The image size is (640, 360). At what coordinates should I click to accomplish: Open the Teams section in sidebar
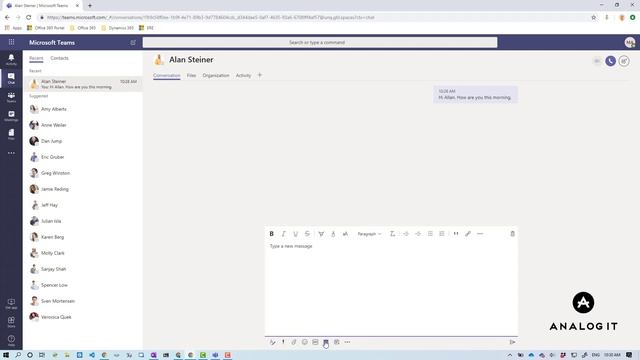coord(11,97)
